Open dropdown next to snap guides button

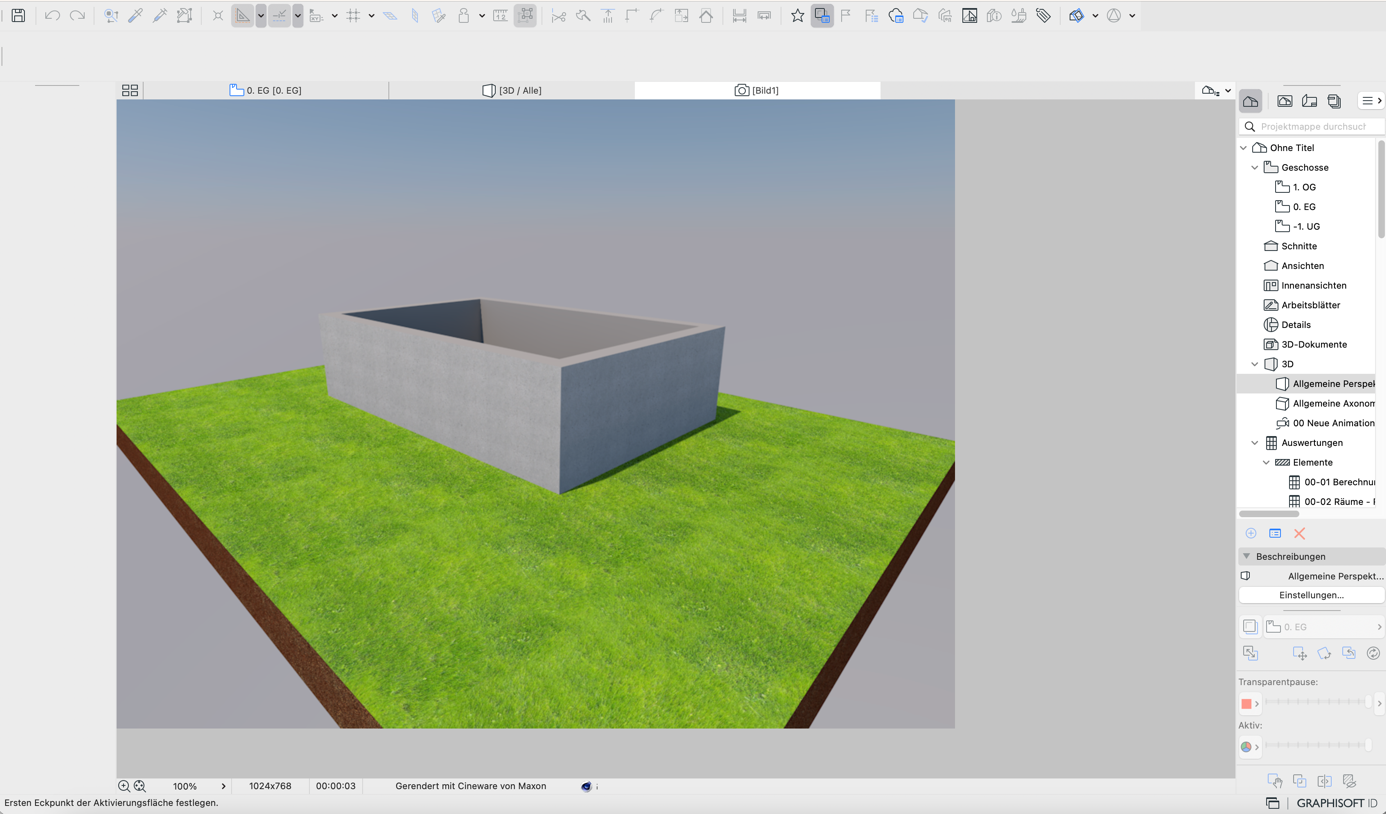[298, 16]
